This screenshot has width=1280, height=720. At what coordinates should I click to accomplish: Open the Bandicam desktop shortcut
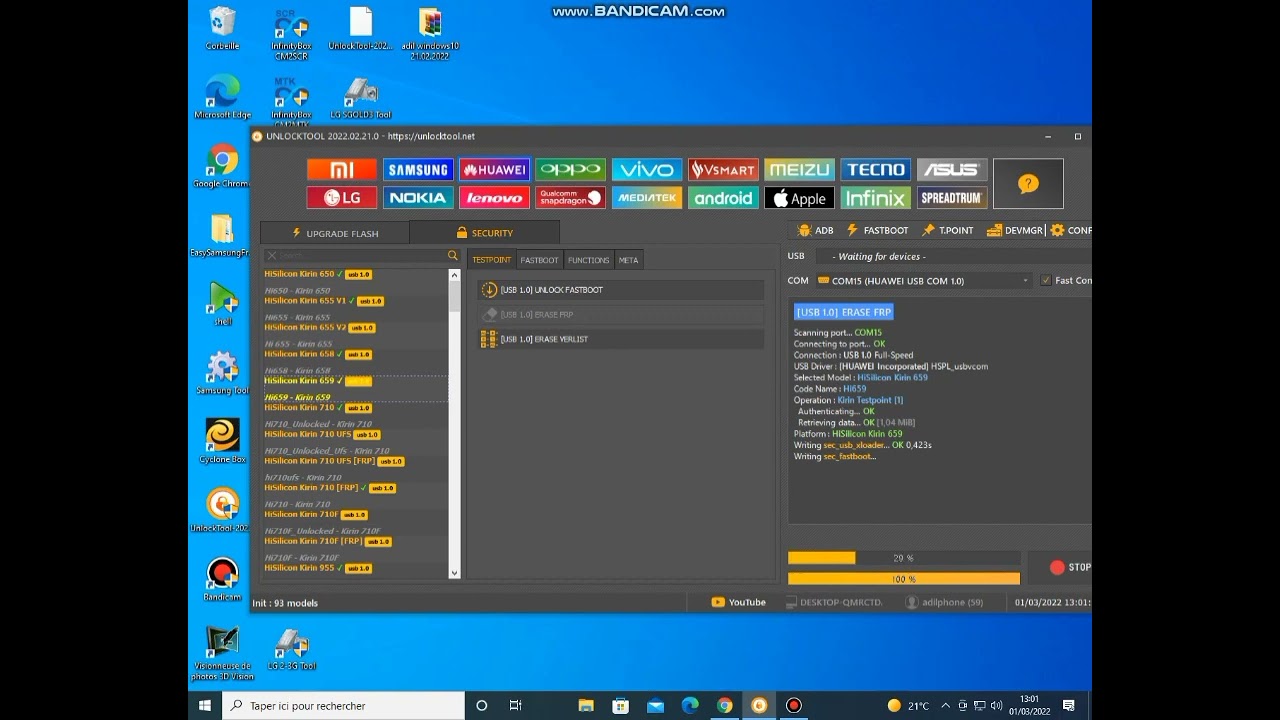tap(222, 579)
